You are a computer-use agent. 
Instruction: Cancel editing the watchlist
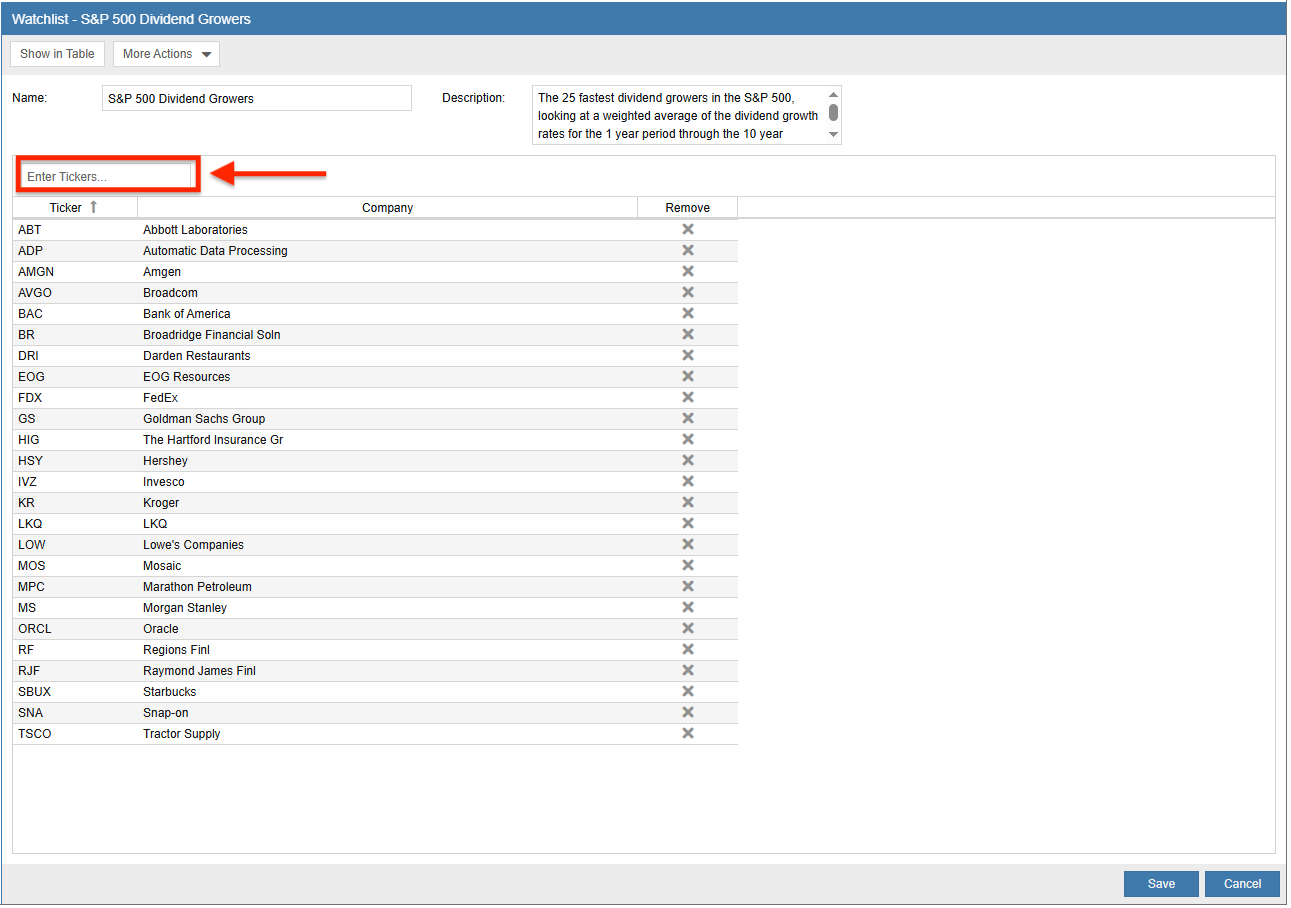point(1242,884)
